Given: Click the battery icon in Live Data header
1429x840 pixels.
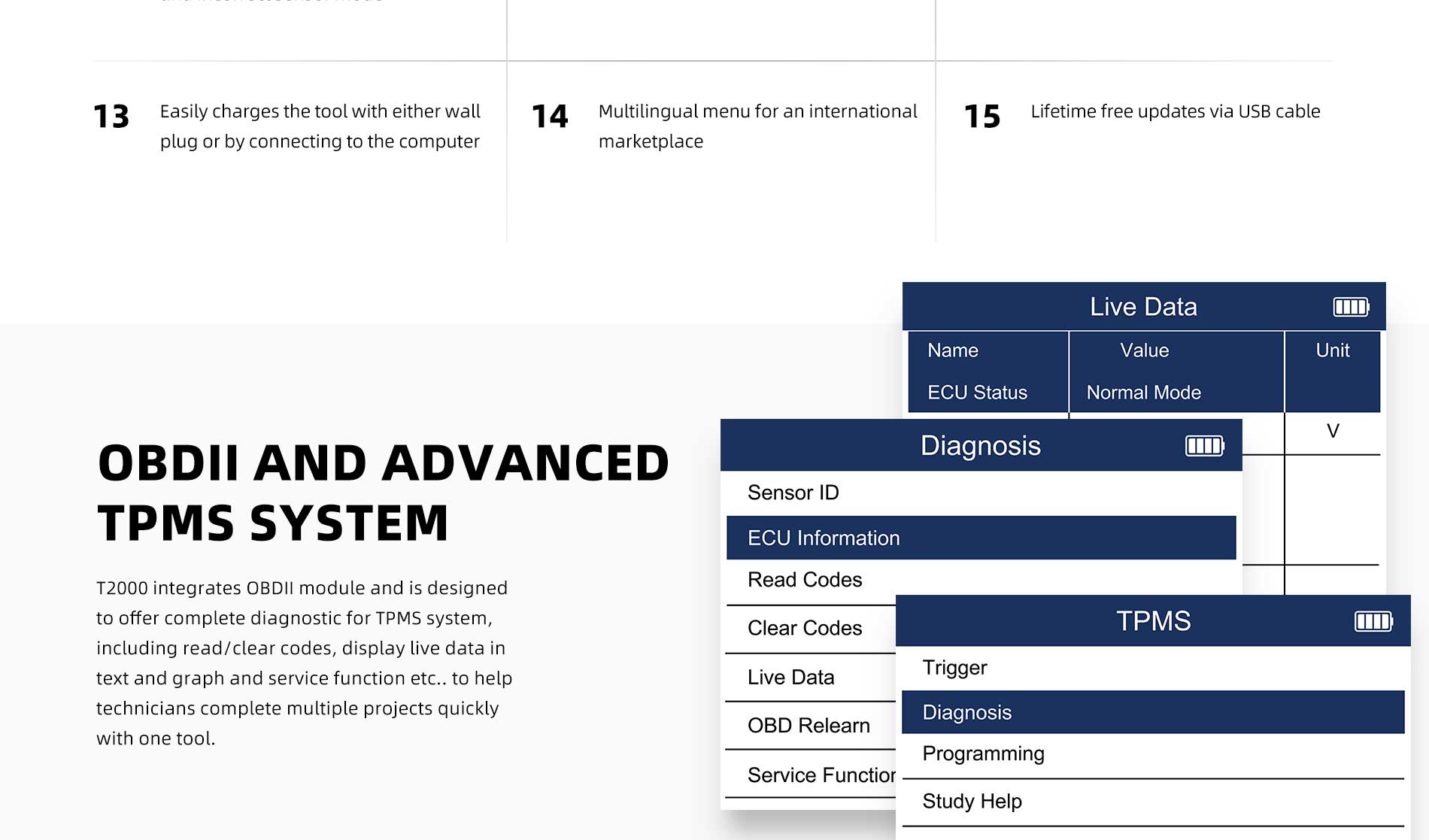Looking at the screenshot, I should [x=1351, y=307].
